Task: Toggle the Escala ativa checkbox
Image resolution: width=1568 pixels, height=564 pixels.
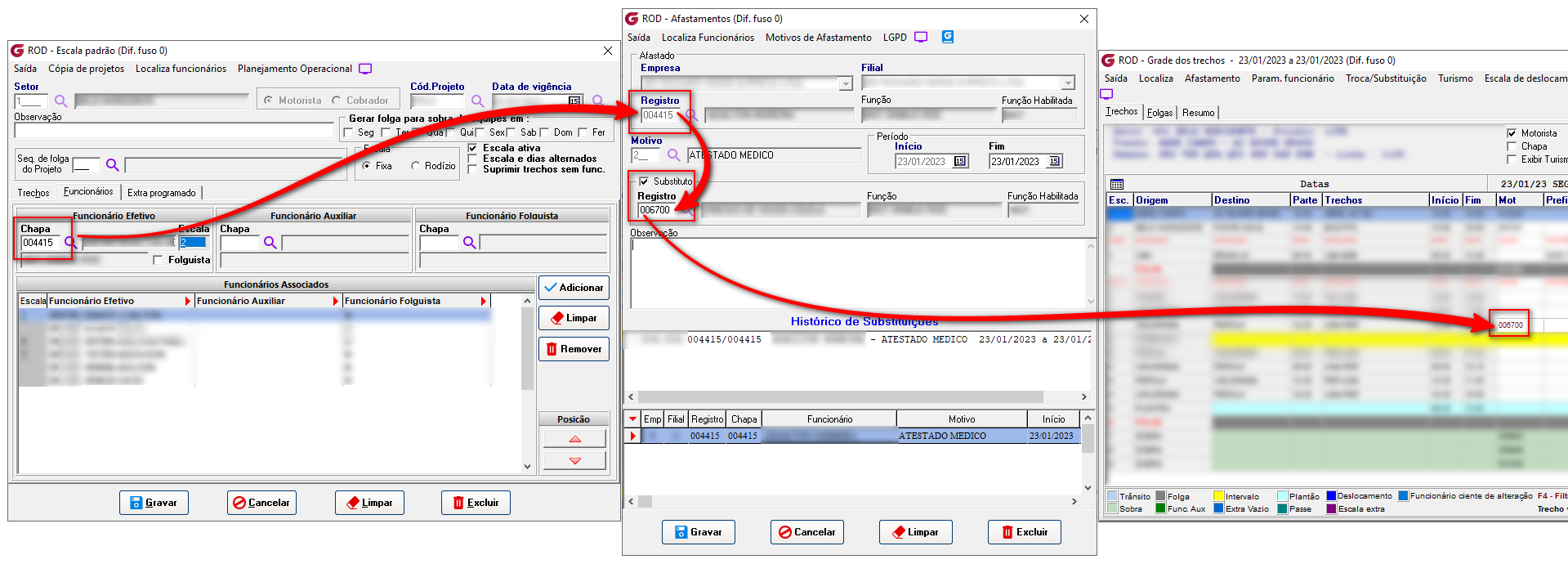Action: pos(472,148)
